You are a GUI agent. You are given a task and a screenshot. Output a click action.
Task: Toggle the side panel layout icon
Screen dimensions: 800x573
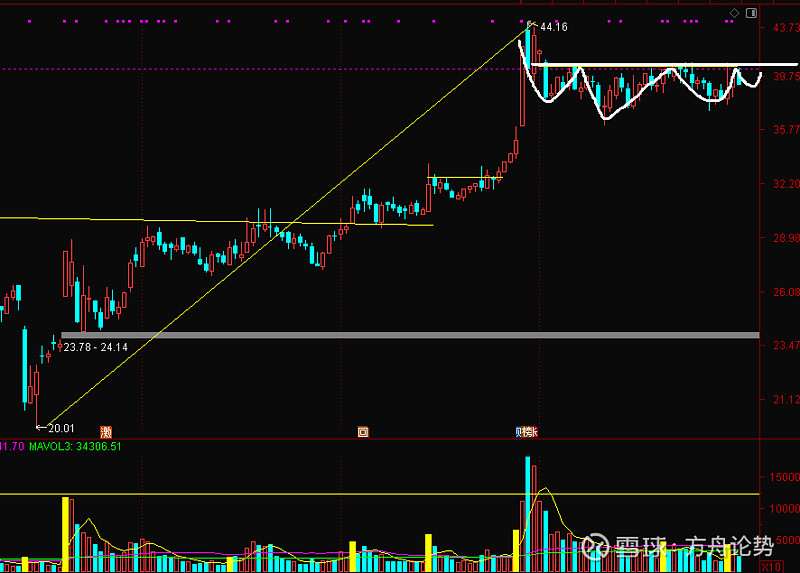pos(751,13)
